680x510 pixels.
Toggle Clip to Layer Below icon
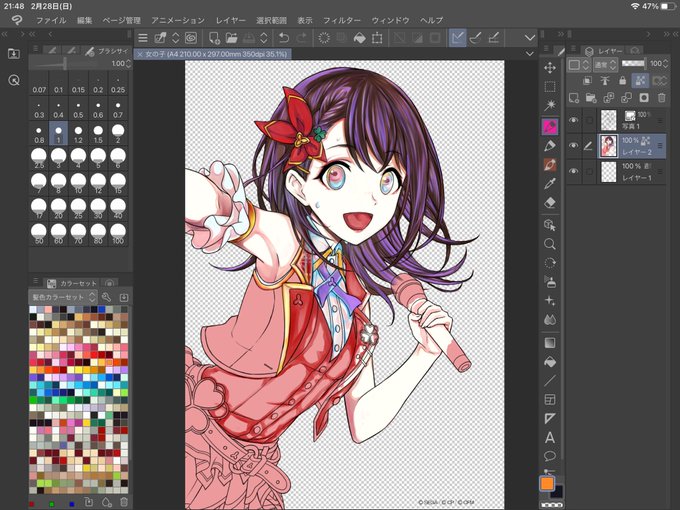587,81
